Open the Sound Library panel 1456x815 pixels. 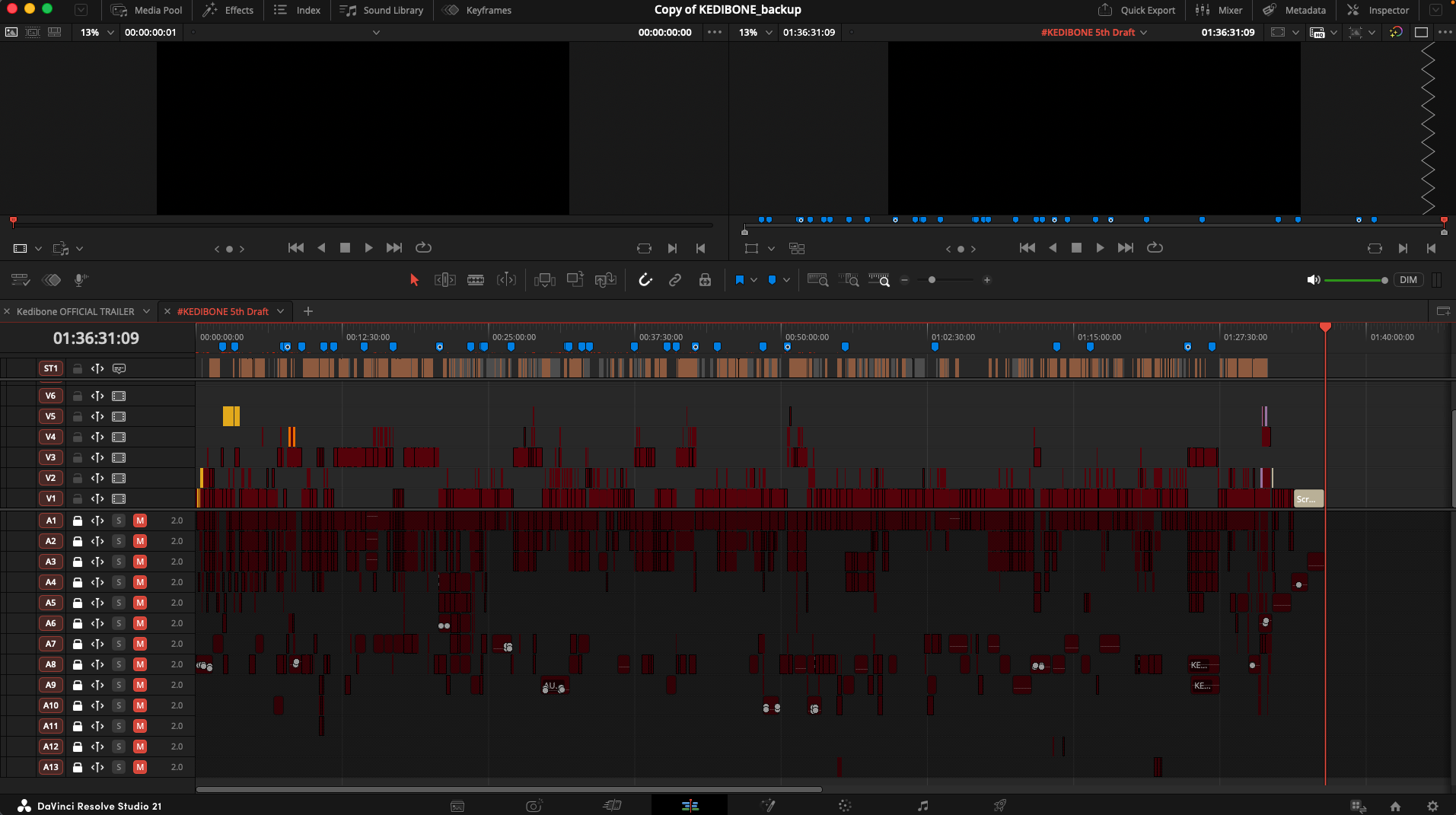click(x=381, y=10)
